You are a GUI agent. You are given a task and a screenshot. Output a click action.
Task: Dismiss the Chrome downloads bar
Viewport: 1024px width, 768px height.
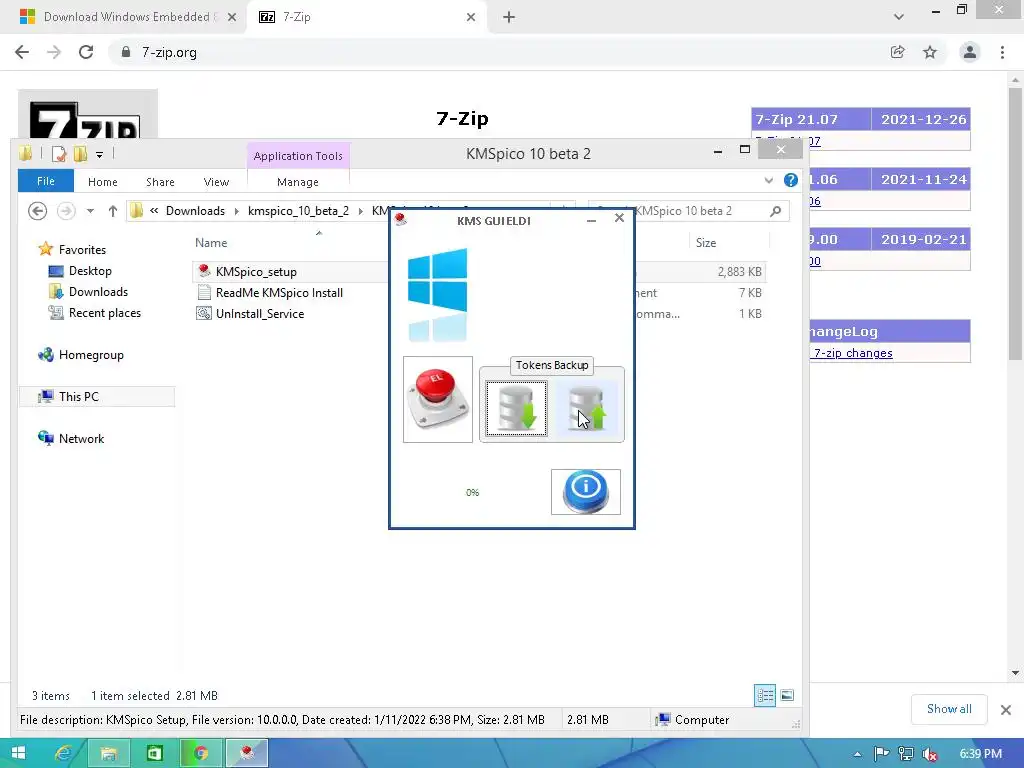pyautogui.click(x=1006, y=709)
